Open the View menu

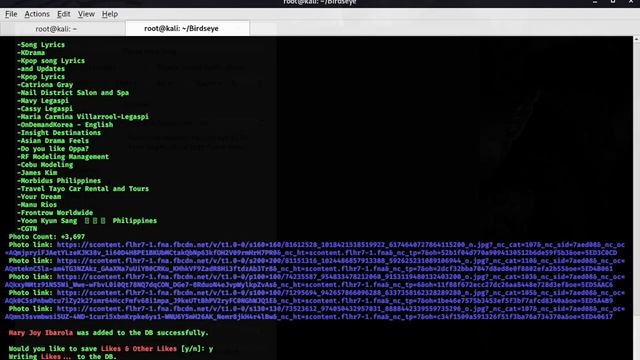click(86, 14)
